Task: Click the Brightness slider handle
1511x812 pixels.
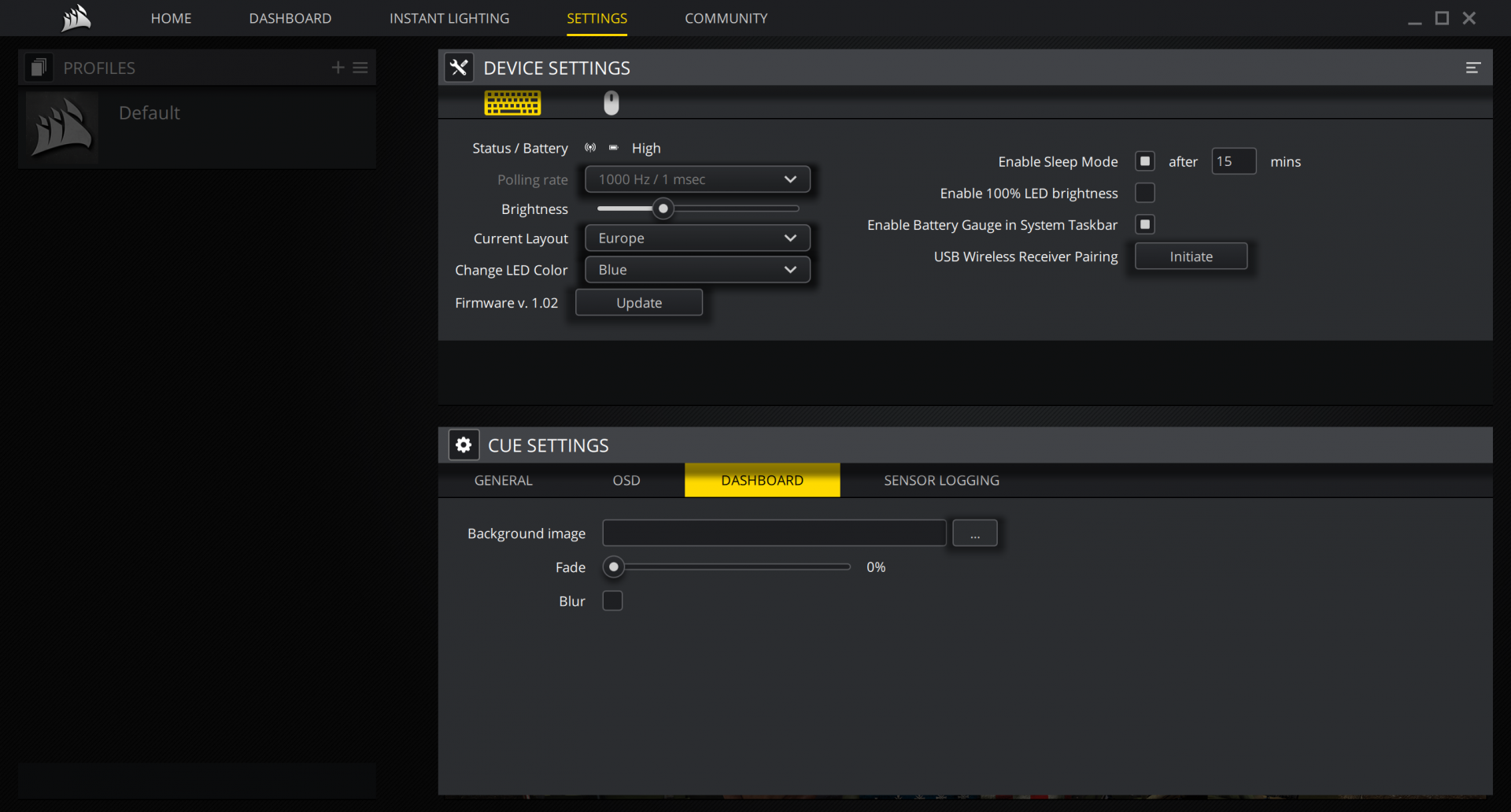Action: click(x=663, y=209)
